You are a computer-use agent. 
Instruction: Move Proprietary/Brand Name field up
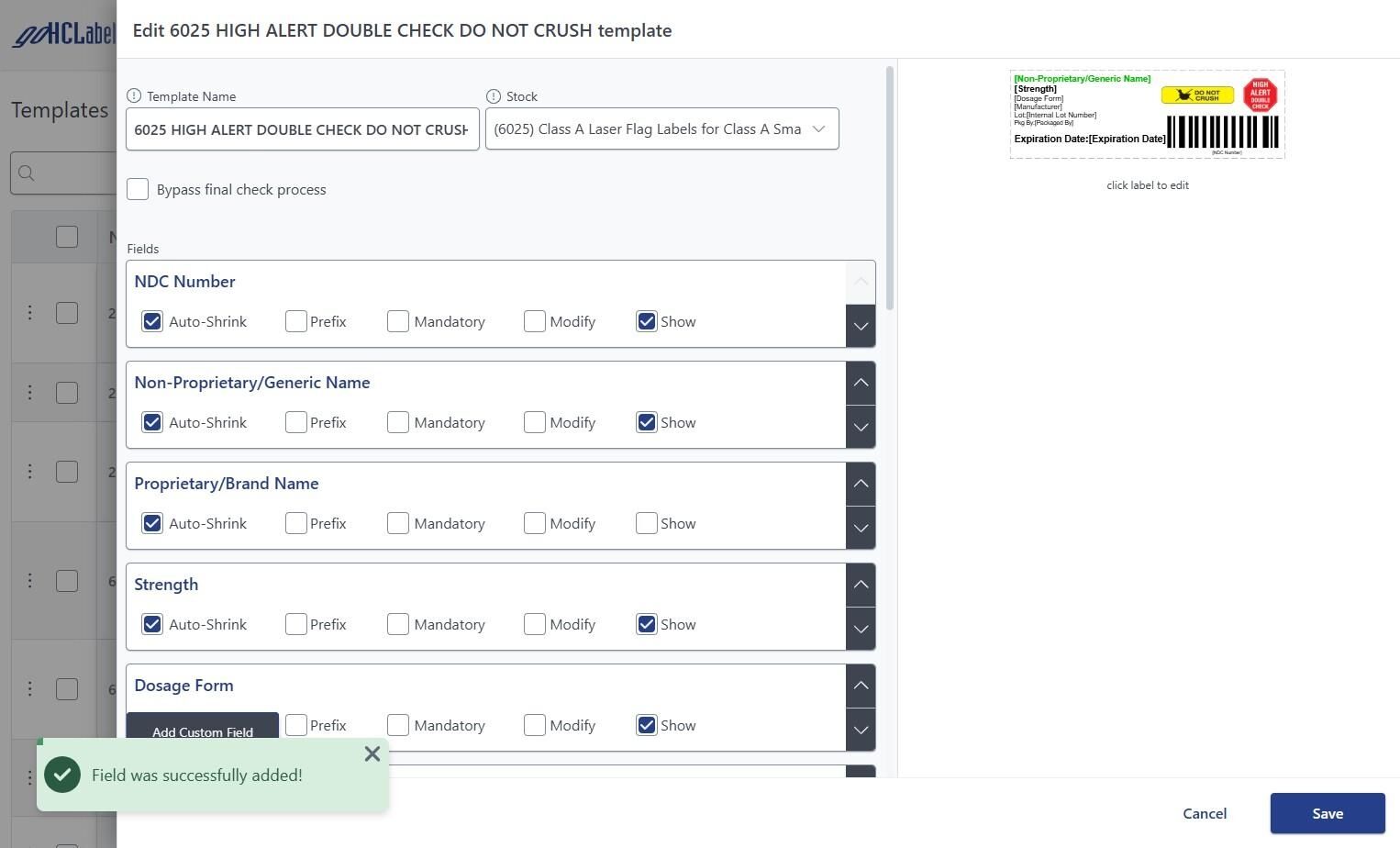pos(861,484)
